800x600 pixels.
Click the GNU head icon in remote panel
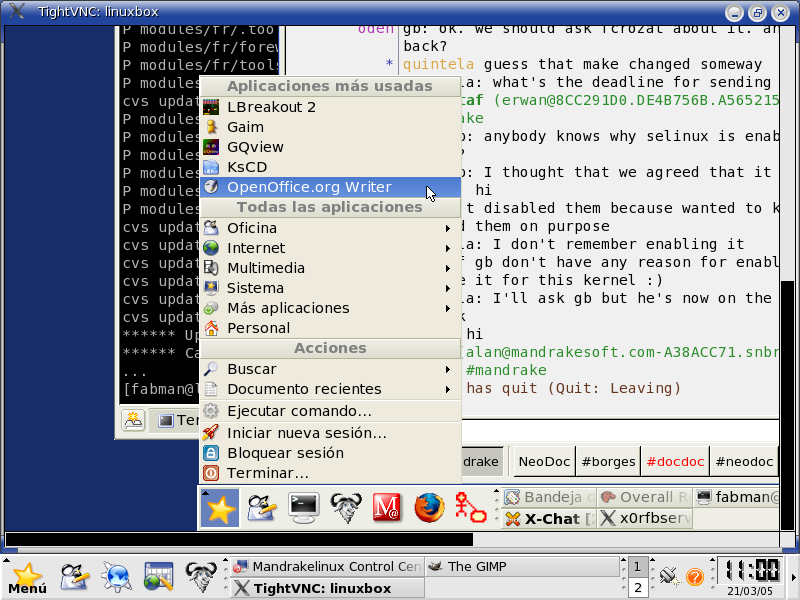[x=346, y=508]
